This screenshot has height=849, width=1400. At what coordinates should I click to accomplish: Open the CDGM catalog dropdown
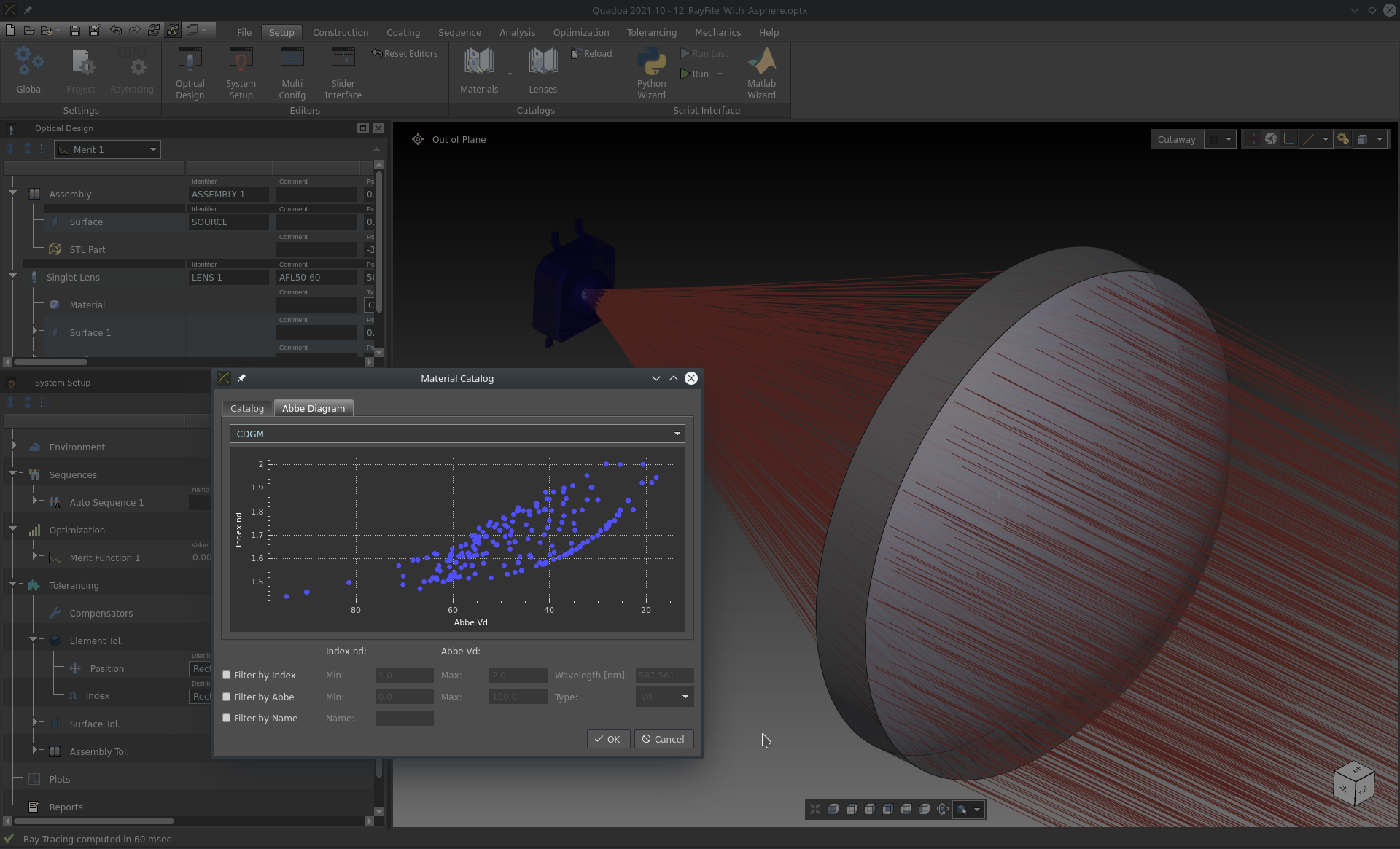click(457, 434)
